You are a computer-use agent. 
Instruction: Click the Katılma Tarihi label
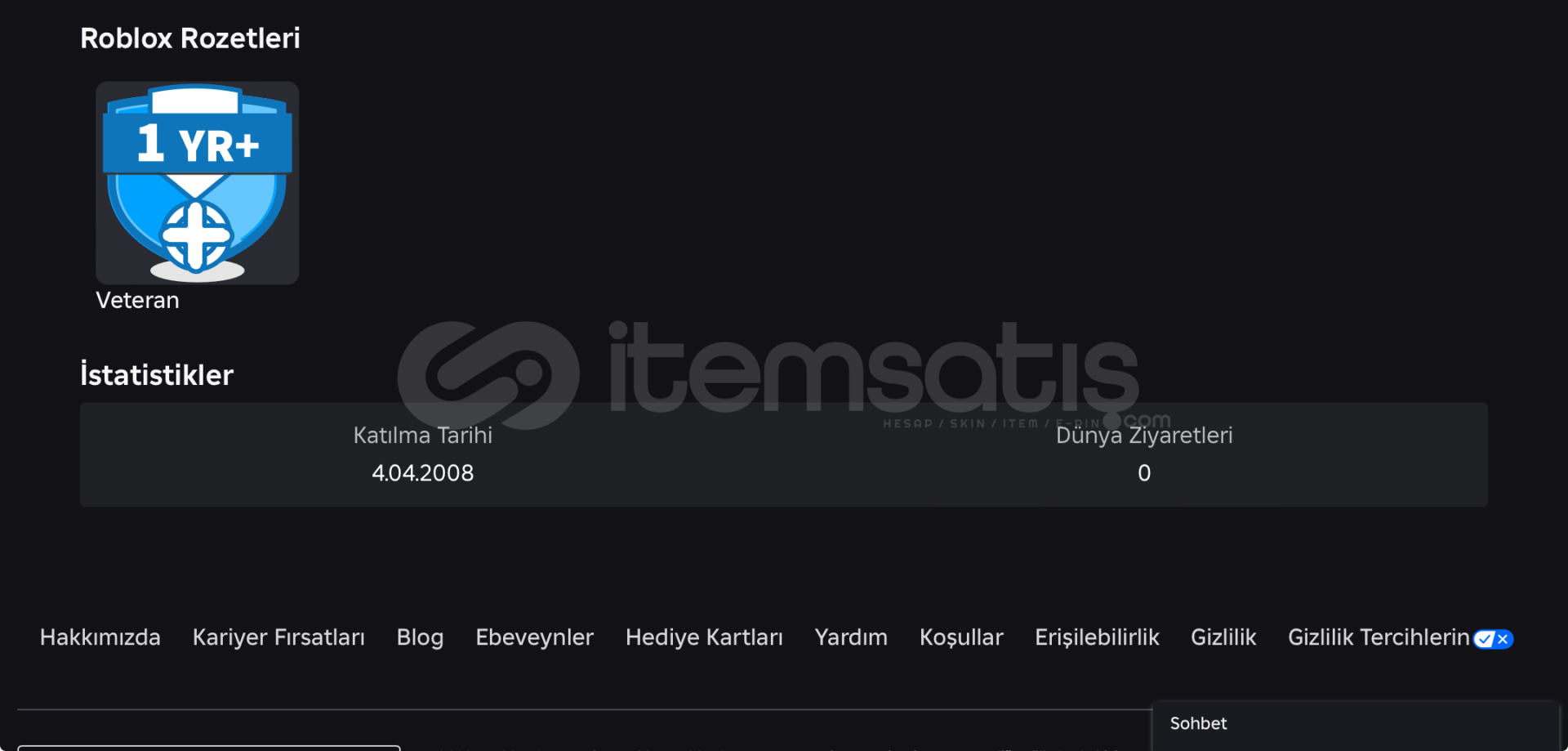(x=422, y=435)
